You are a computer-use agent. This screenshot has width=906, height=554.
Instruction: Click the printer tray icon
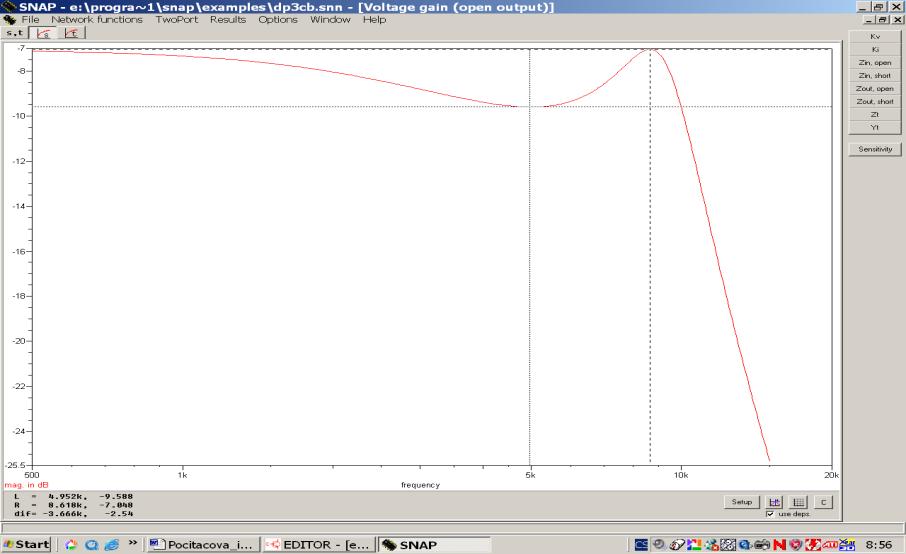(763, 544)
